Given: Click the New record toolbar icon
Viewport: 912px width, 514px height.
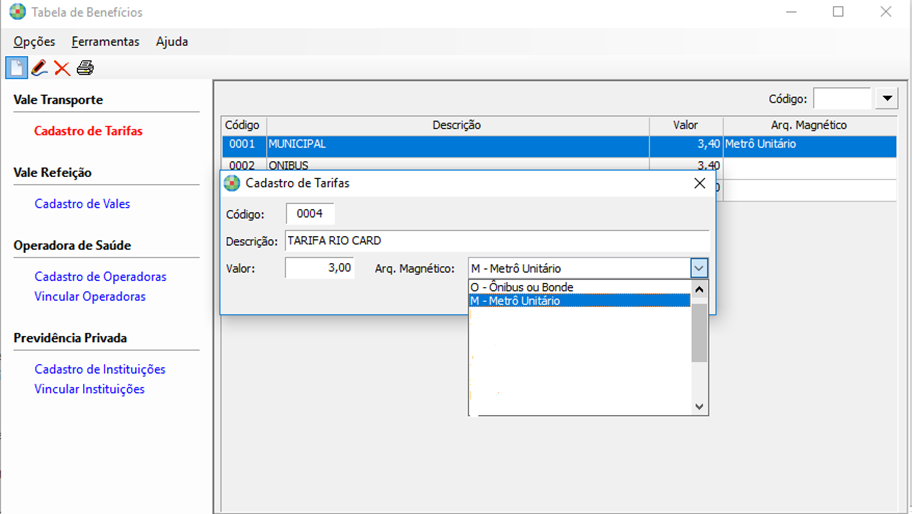Looking at the screenshot, I should click(16, 68).
